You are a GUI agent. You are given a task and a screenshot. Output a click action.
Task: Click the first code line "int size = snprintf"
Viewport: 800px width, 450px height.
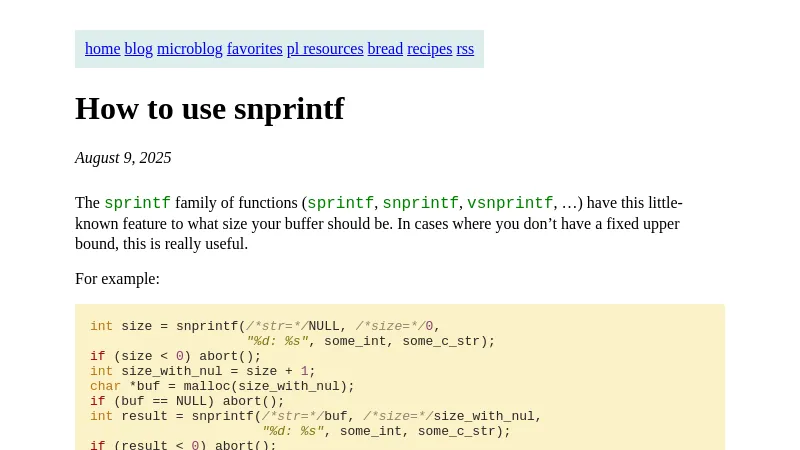pyautogui.click(x=265, y=326)
